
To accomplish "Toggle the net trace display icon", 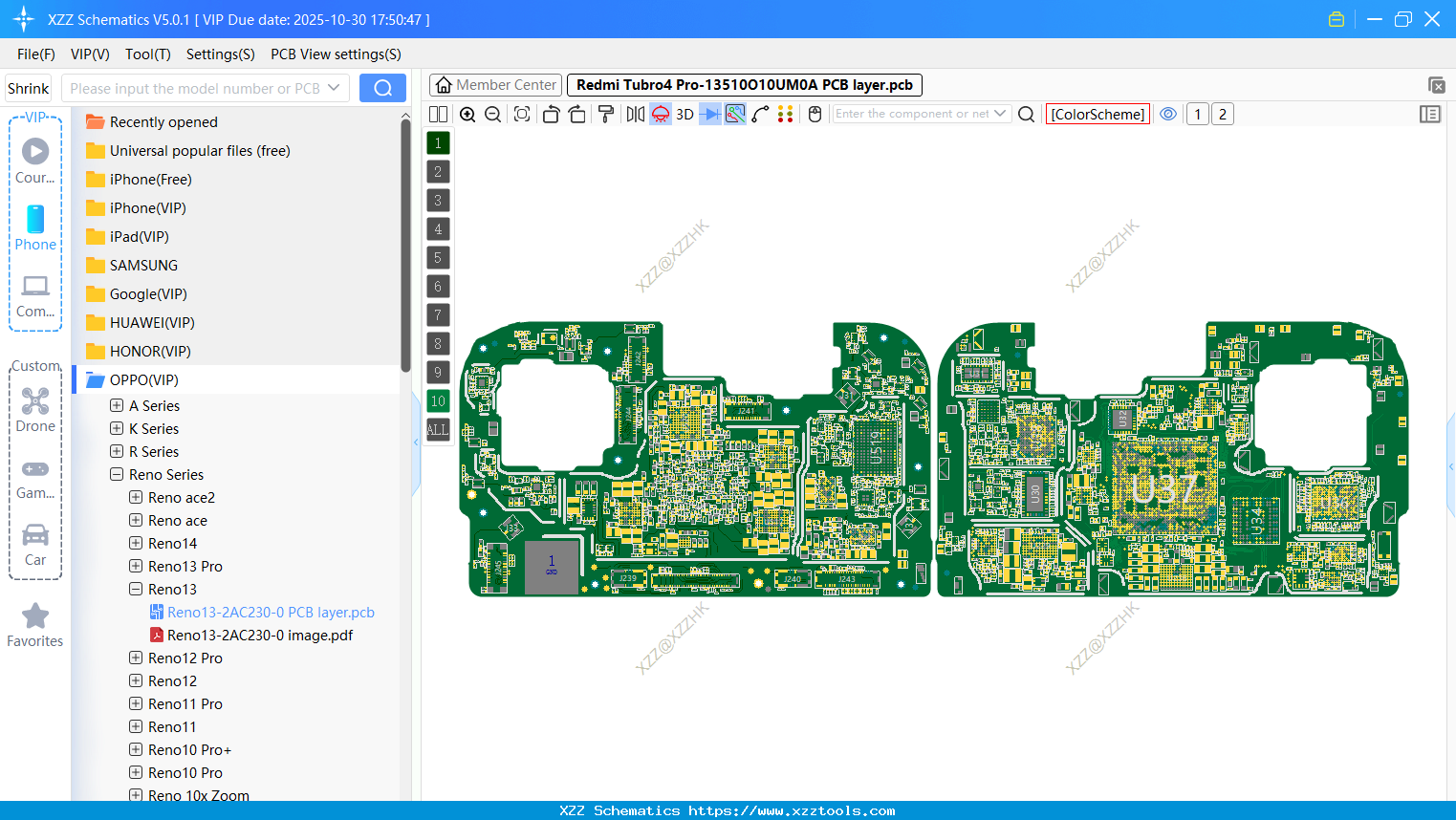I will [735, 114].
